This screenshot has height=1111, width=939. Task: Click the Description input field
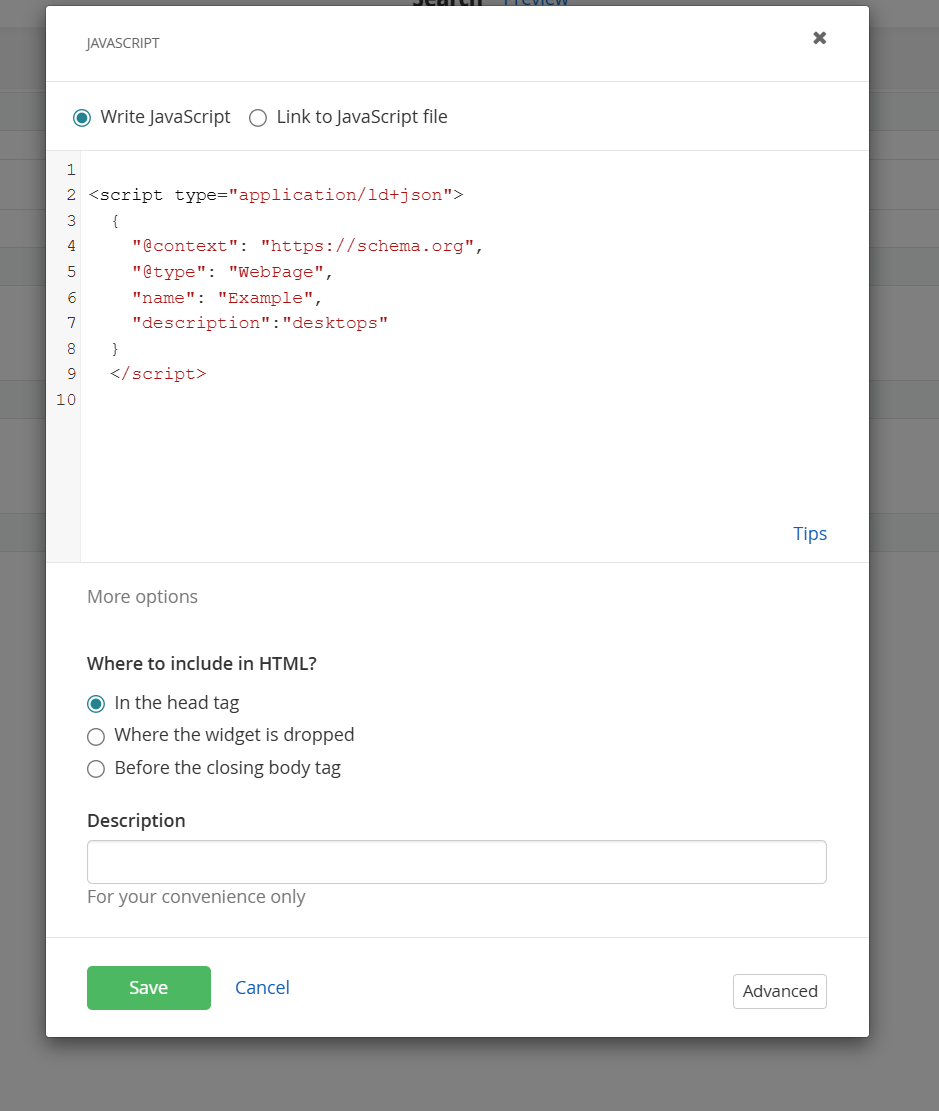pos(456,862)
